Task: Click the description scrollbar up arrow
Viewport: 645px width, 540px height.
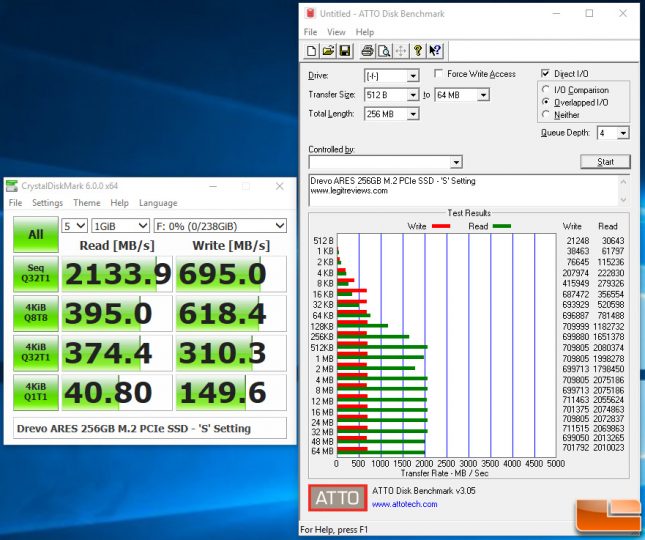Action: [x=623, y=181]
